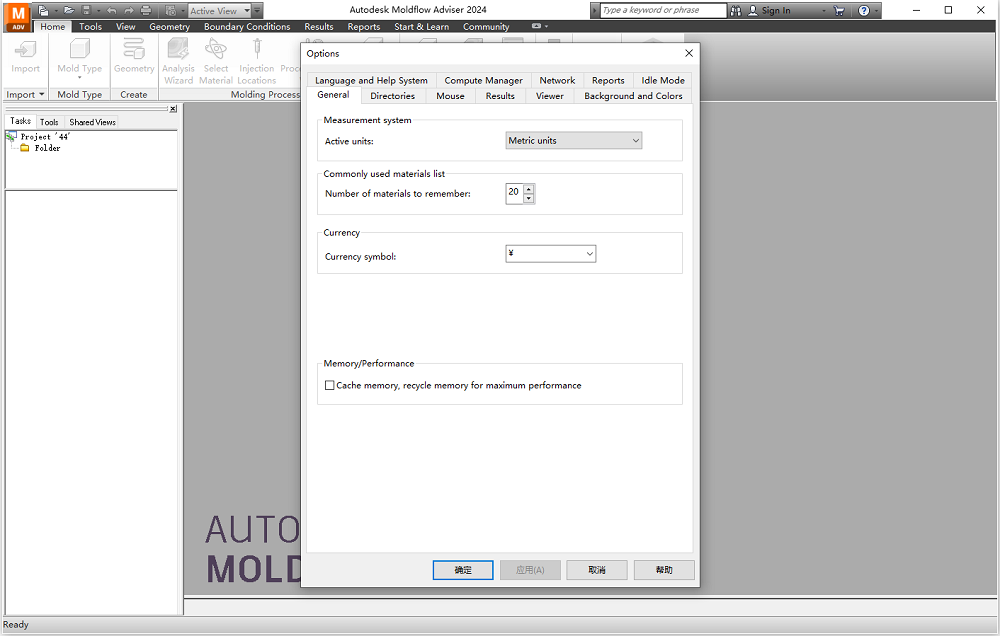Click the job manager icon next to Active View

pos(171,11)
